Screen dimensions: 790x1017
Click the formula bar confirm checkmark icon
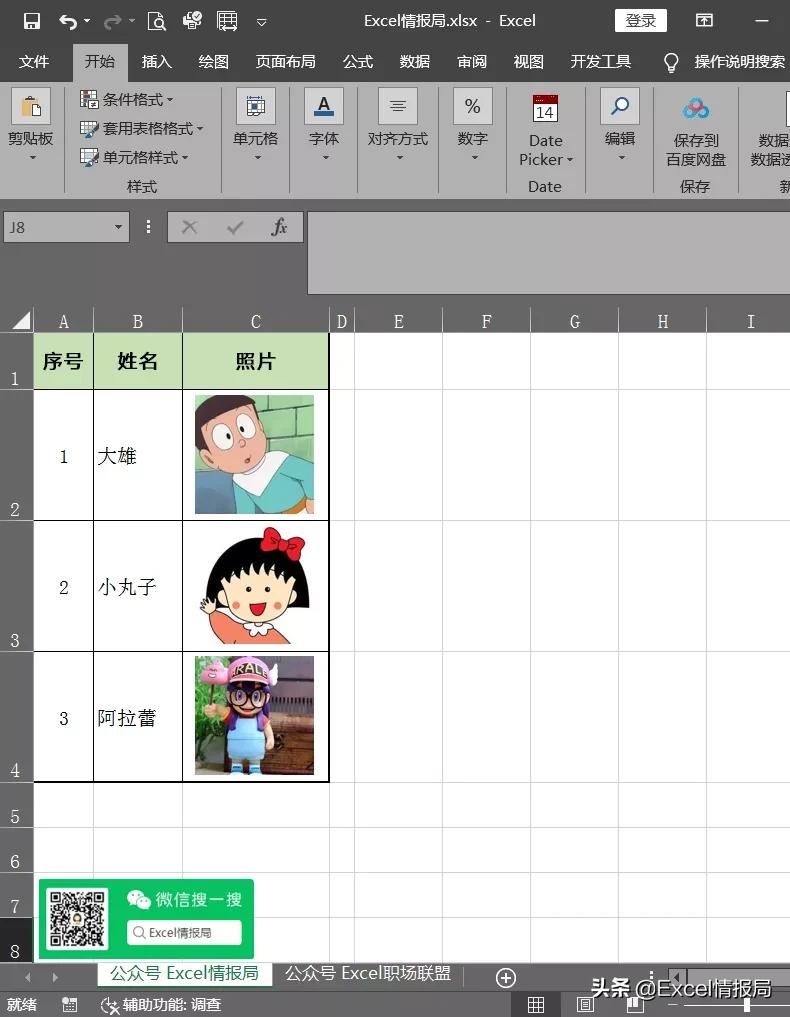click(x=235, y=227)
